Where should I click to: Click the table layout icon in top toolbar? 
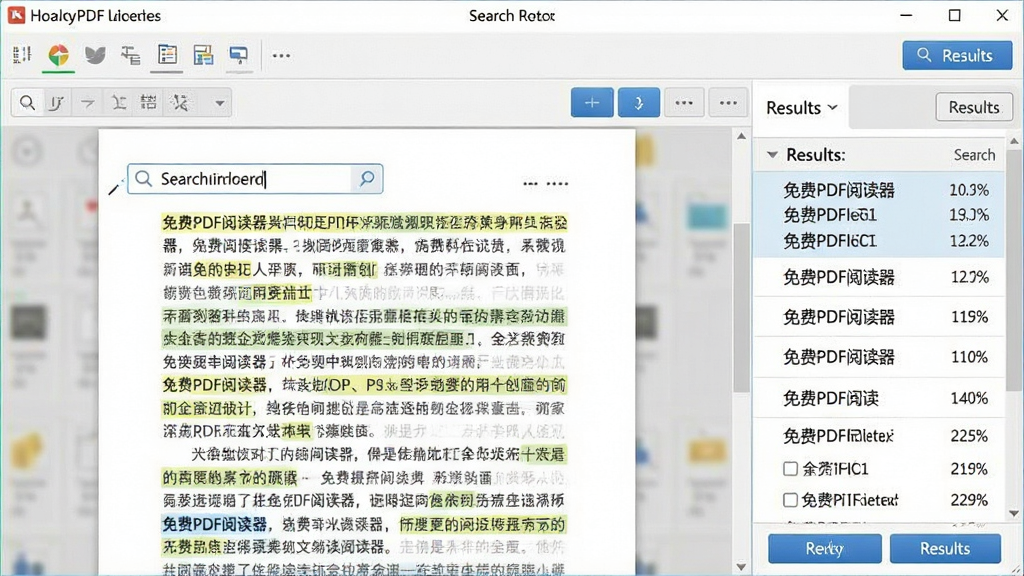tap(203, 55)
